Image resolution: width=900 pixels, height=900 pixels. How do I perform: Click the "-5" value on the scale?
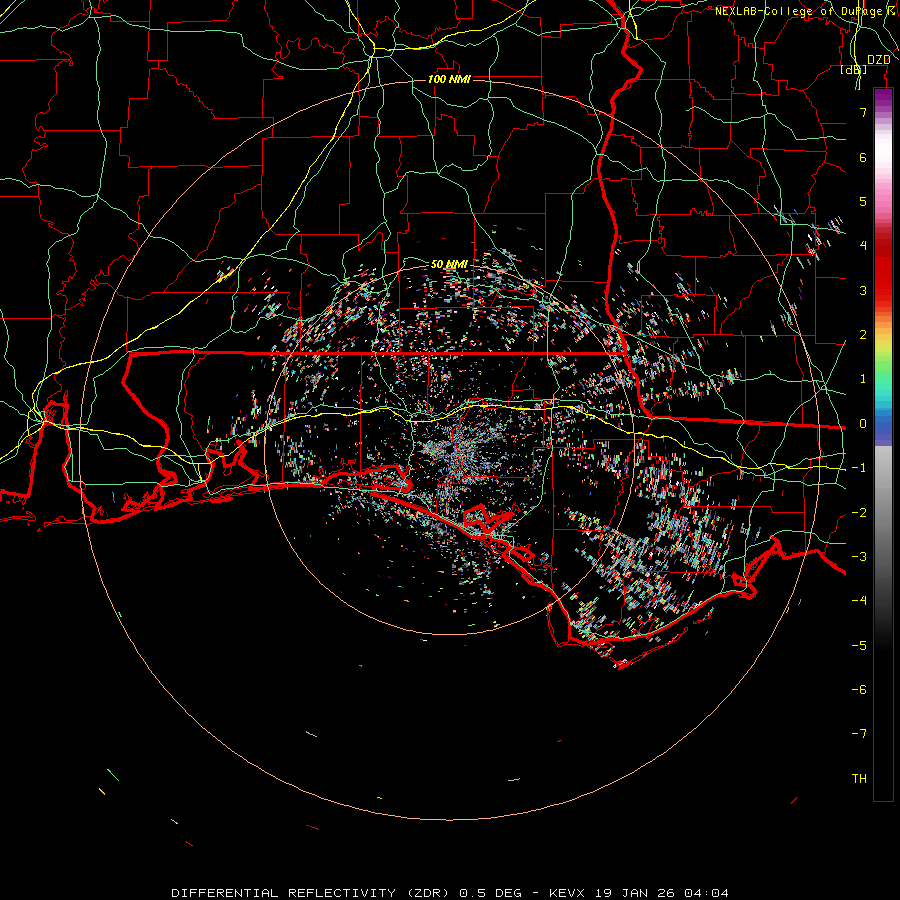tap(859, 646)
